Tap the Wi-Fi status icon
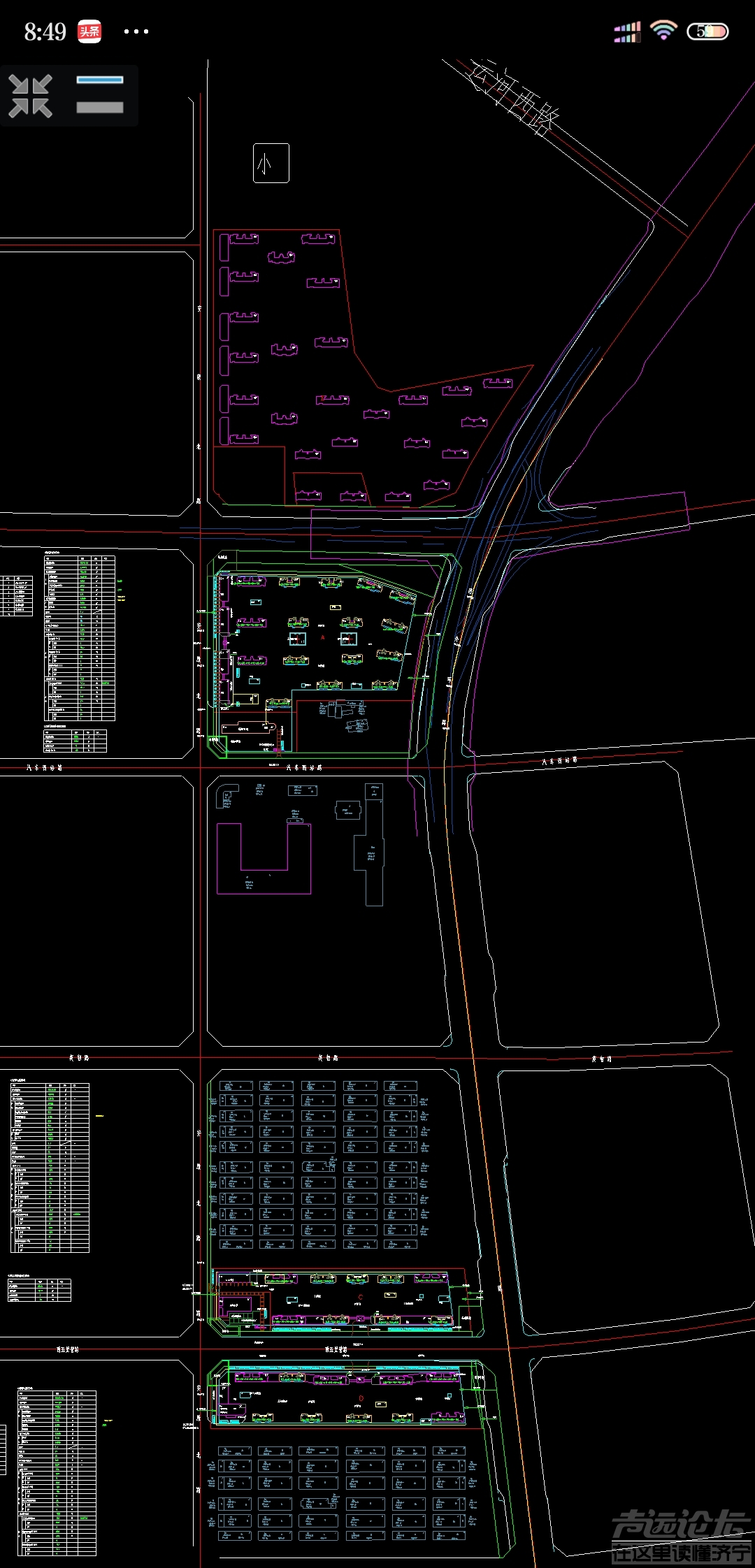This screenshot has width=755, height=1568. [x=663, y=31]
